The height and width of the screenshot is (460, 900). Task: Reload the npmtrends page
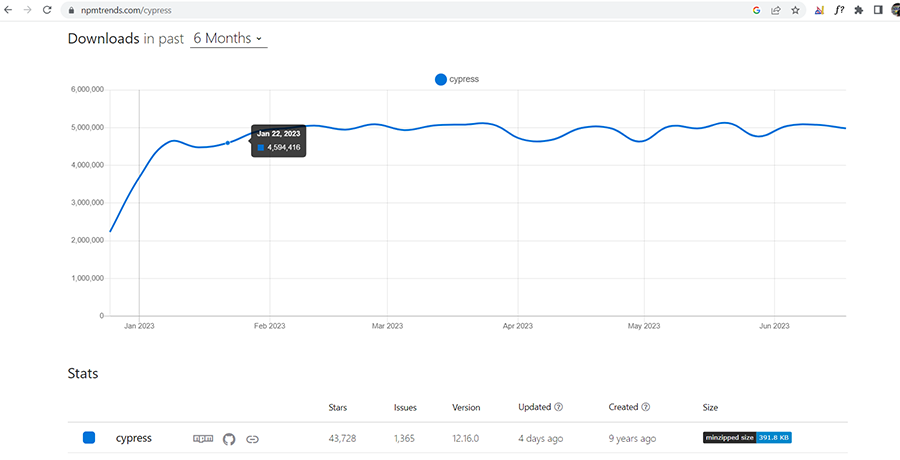coord(47,10)
